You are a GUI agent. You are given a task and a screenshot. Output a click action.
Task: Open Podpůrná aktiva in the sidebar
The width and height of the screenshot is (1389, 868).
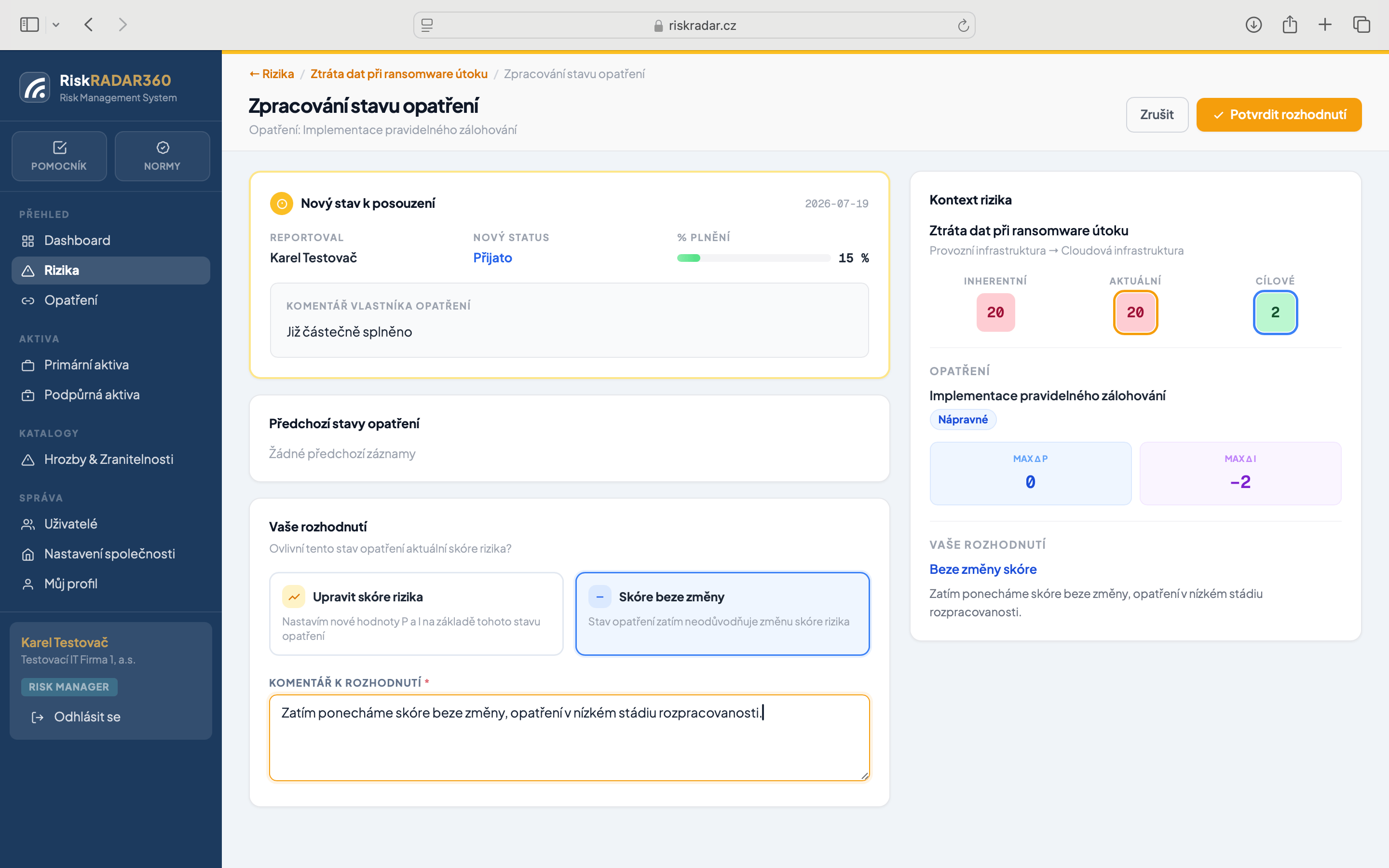point(111,395)
